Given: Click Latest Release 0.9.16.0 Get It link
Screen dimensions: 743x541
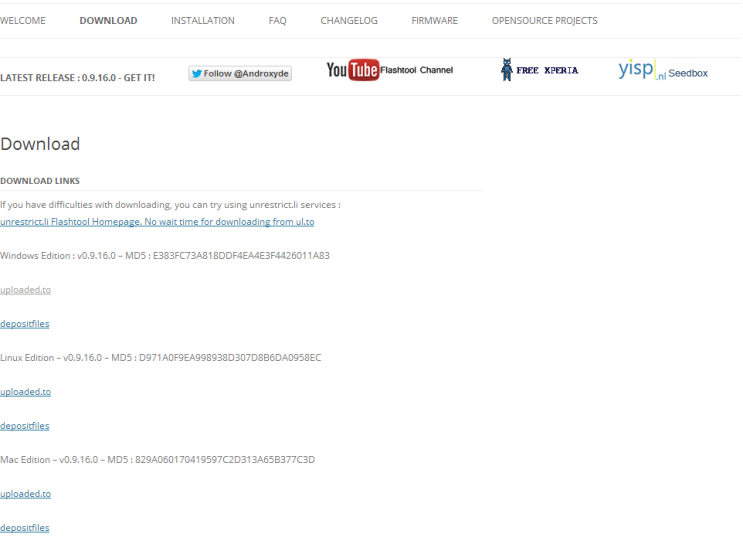Looking at the screenshot, I should point(78,78).
